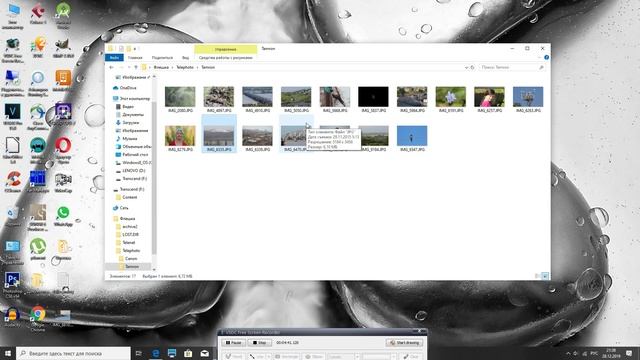
Task: Stop recording in VSDC Free Screen Recorder
Action: tap(260, 343)
